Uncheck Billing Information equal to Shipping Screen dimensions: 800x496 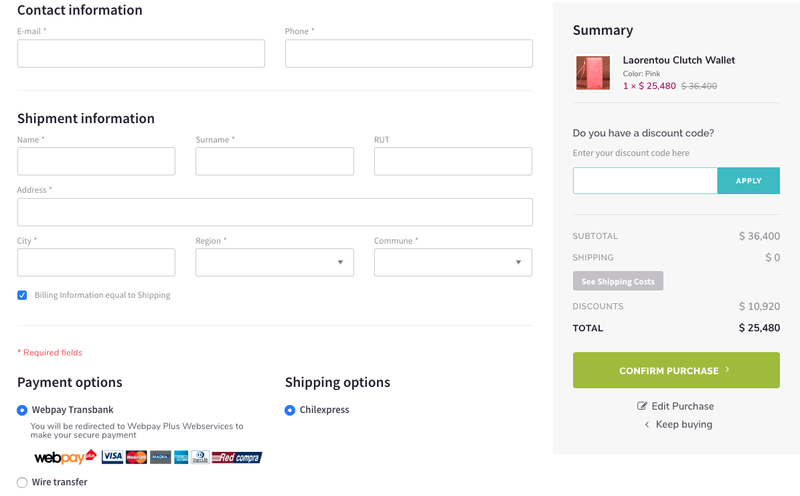(x=22, y=295)
